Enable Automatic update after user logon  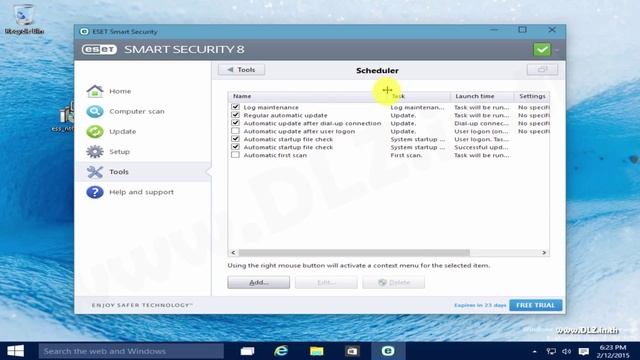click(235, 131)
